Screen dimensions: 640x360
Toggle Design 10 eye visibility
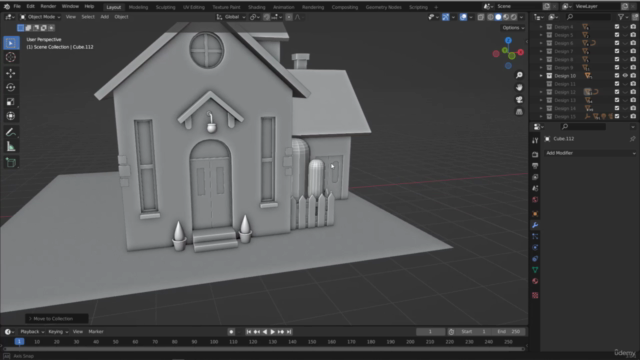pos(625,76)
